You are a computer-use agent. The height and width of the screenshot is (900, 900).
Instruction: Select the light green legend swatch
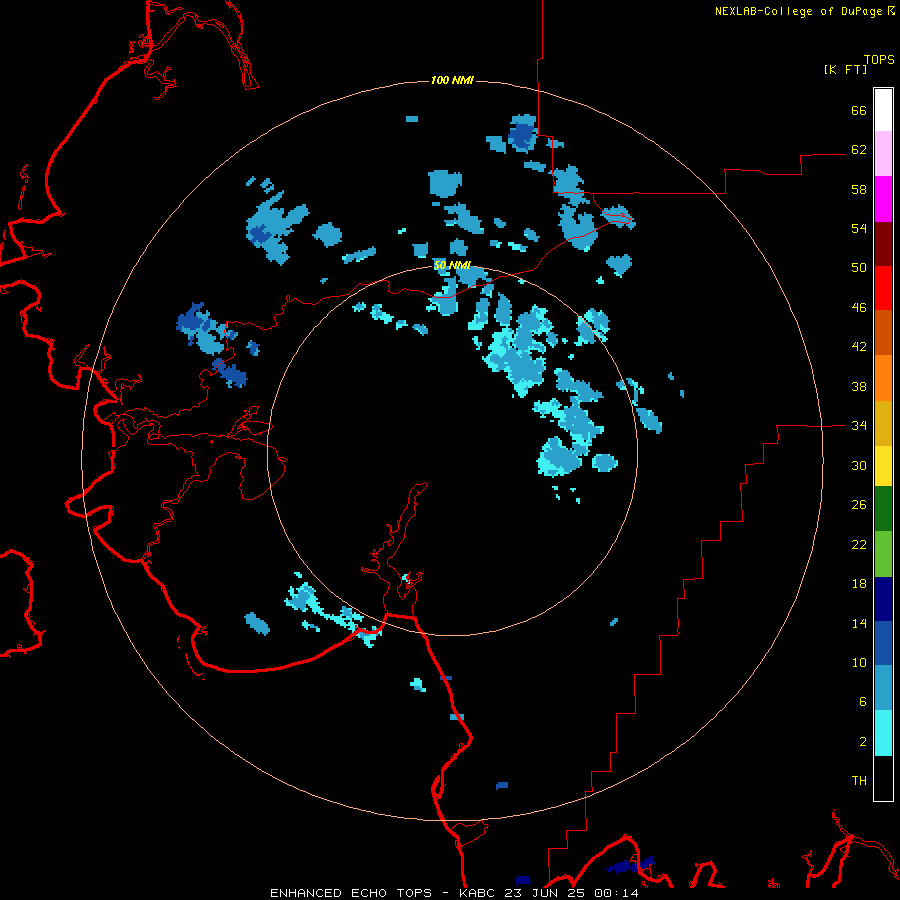click(x=883, y=554)
